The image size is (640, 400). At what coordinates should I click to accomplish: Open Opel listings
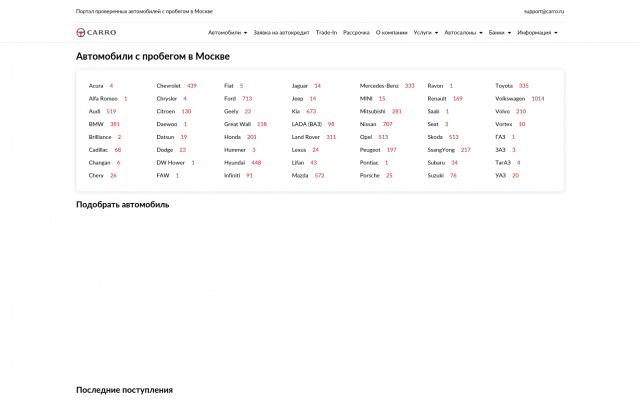(366, 137)
